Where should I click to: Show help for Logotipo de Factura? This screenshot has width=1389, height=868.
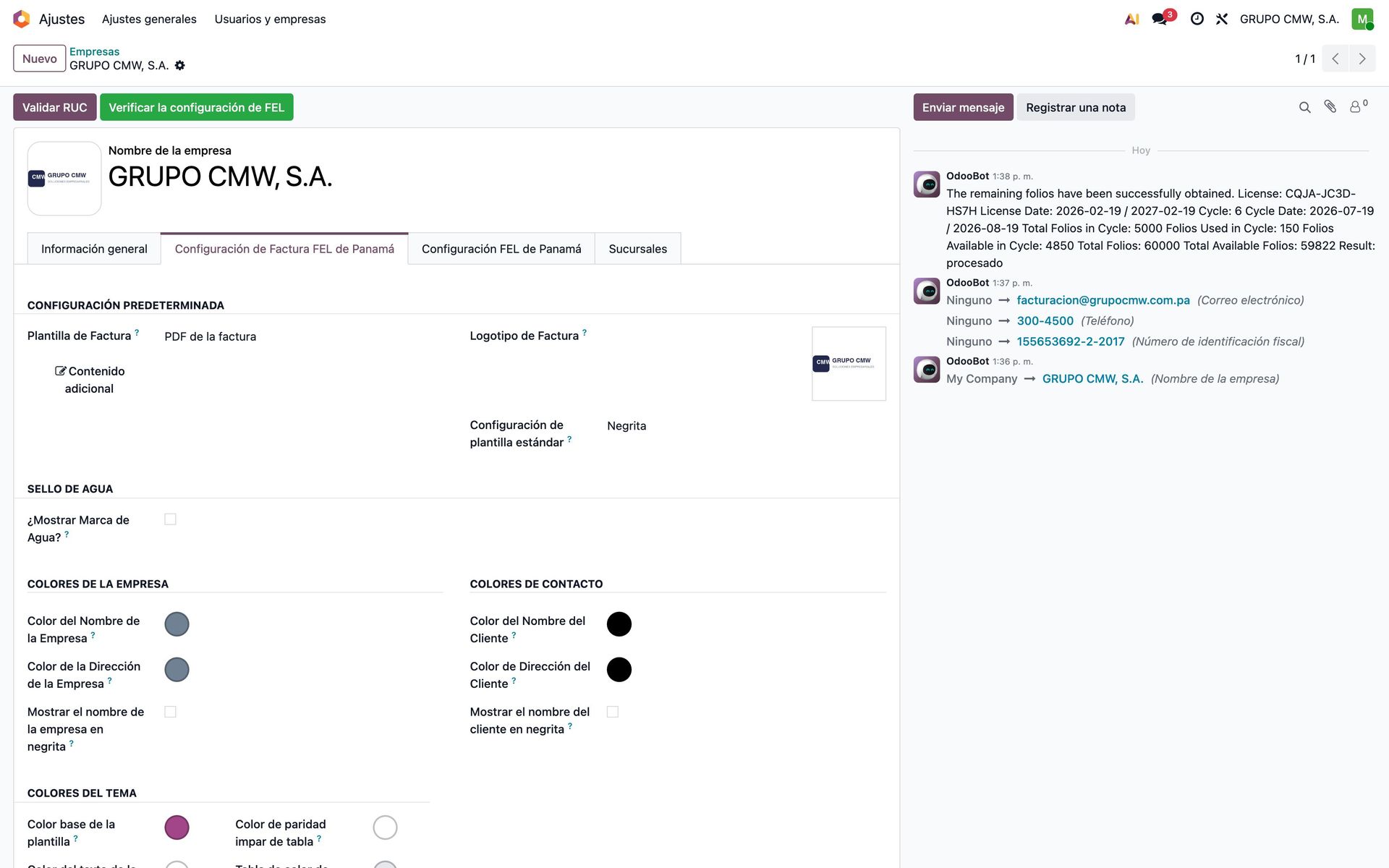click(x=585, y=332)
